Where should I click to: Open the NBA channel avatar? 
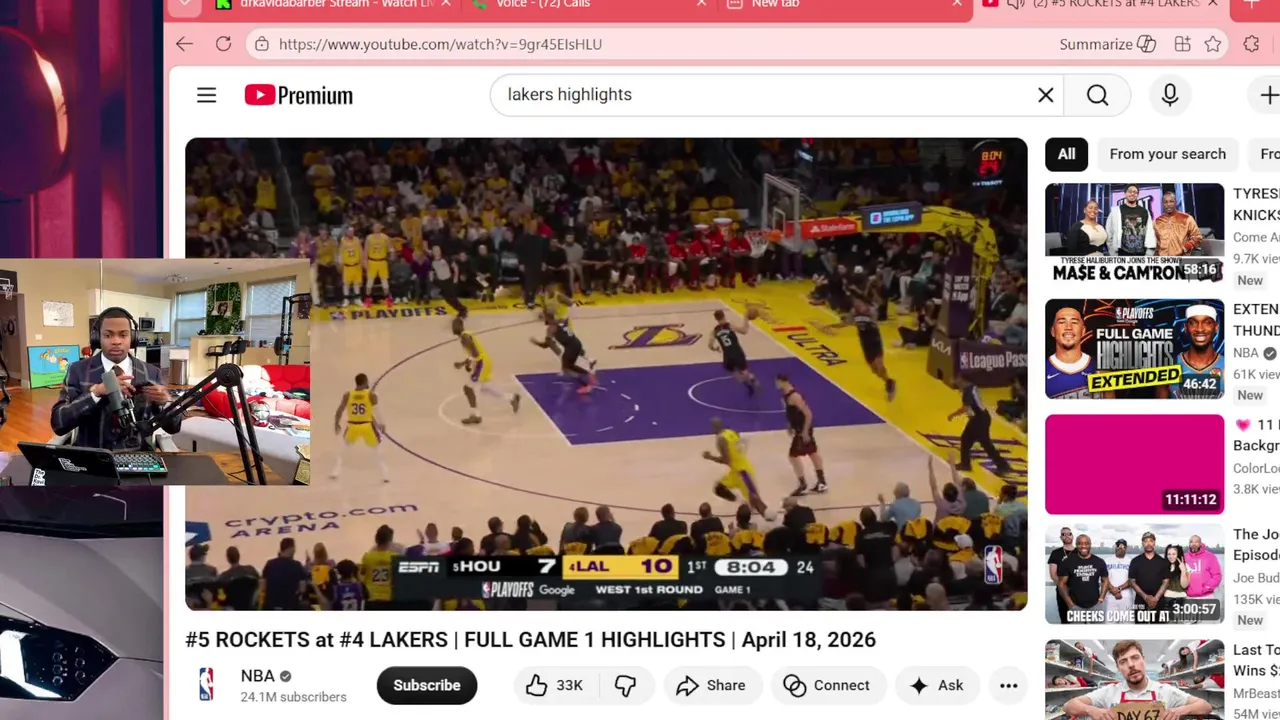(206, 685)
